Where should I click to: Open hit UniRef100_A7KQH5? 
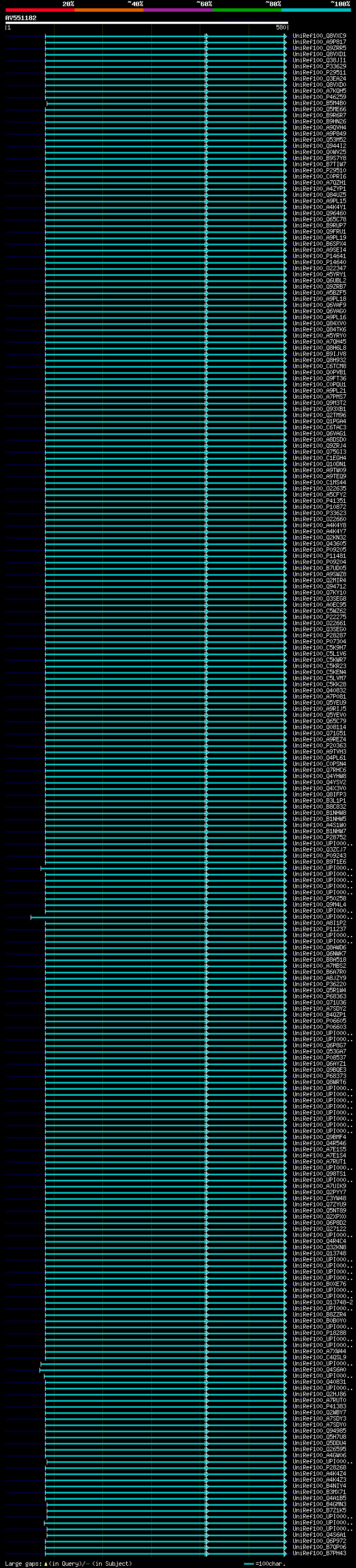tap(319, 91)
